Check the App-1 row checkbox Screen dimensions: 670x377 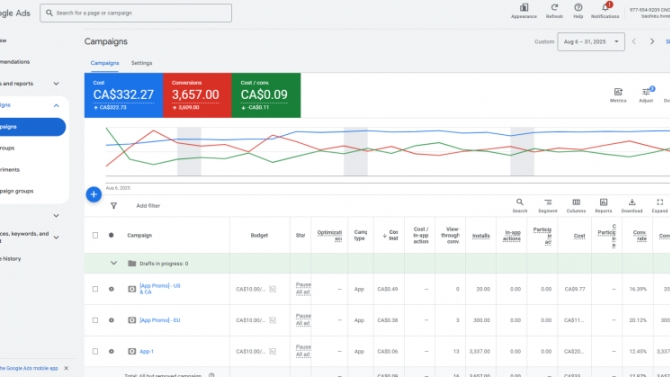coord(95,351)
